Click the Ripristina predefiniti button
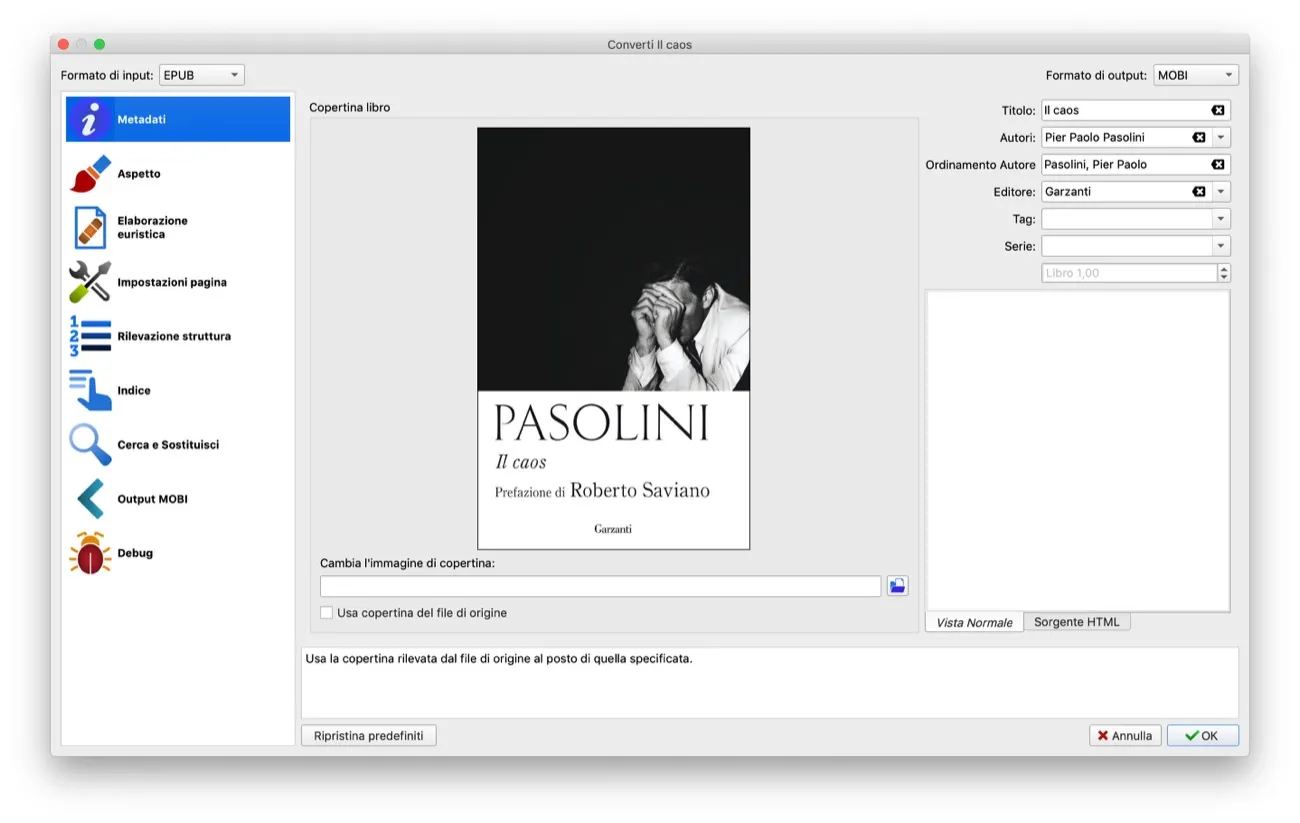Image resolution: width=1300 pixels, height=823 pixels. [x=368, y=735]
